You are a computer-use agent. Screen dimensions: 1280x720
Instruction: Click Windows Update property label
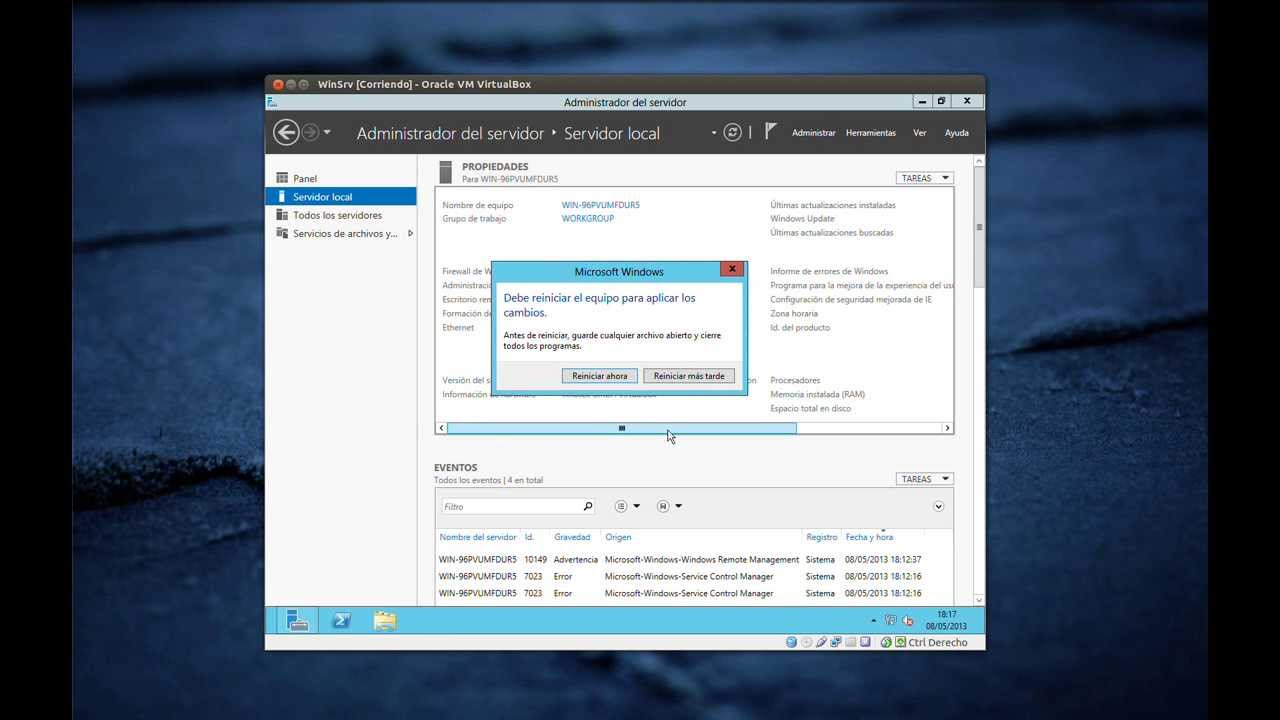802,219
